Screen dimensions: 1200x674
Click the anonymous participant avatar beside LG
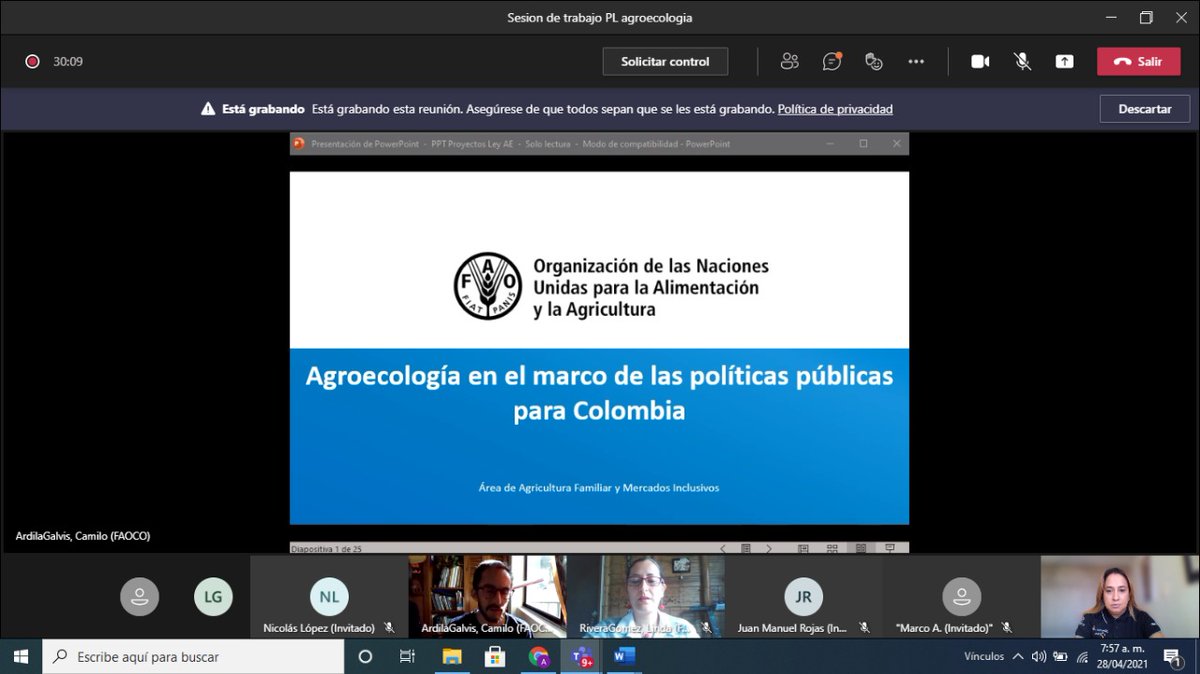tap(140, 597)
